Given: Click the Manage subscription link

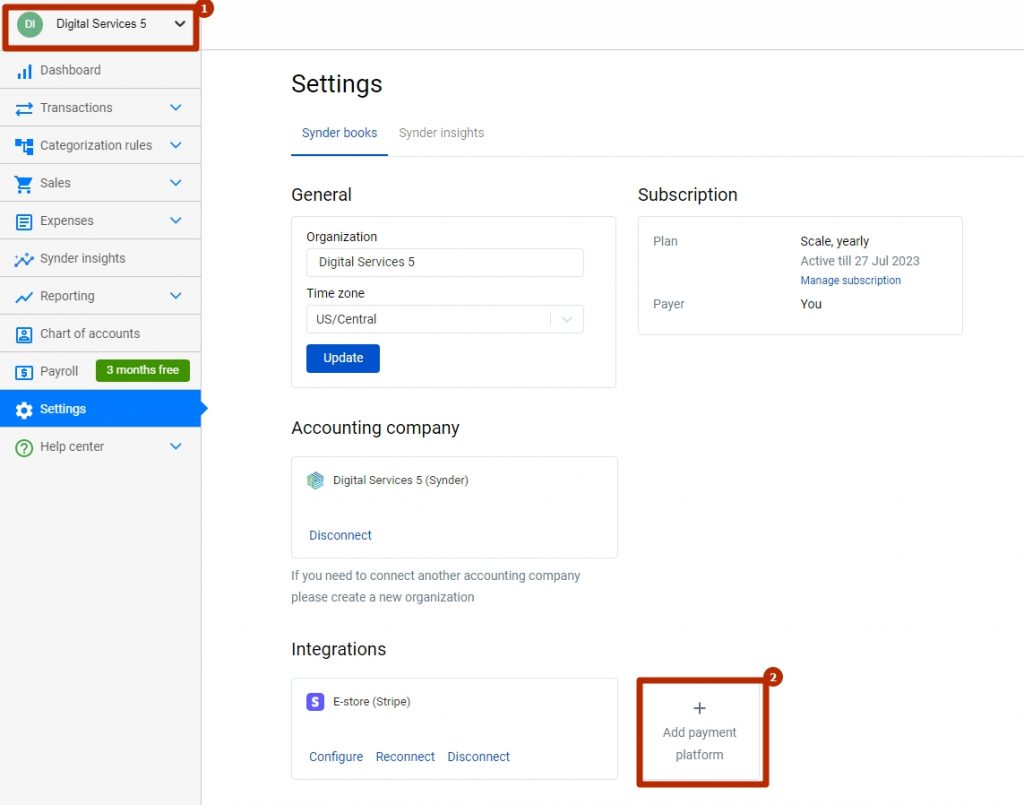Looking at the screenshot, I should click(850, 281).
